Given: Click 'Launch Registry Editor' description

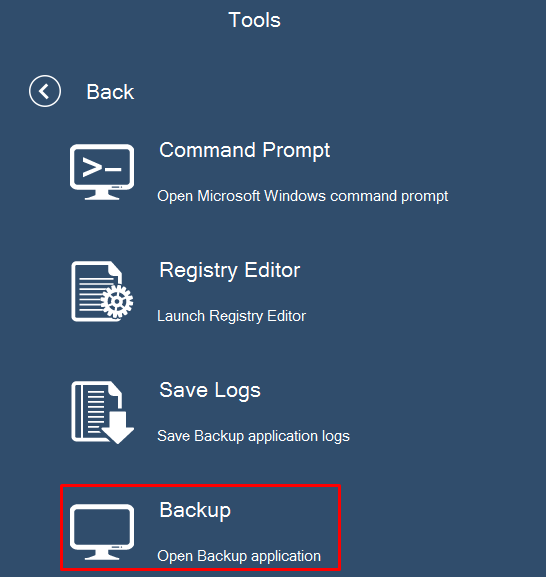Looking at the screenshot, I should [x=231, y=316].
